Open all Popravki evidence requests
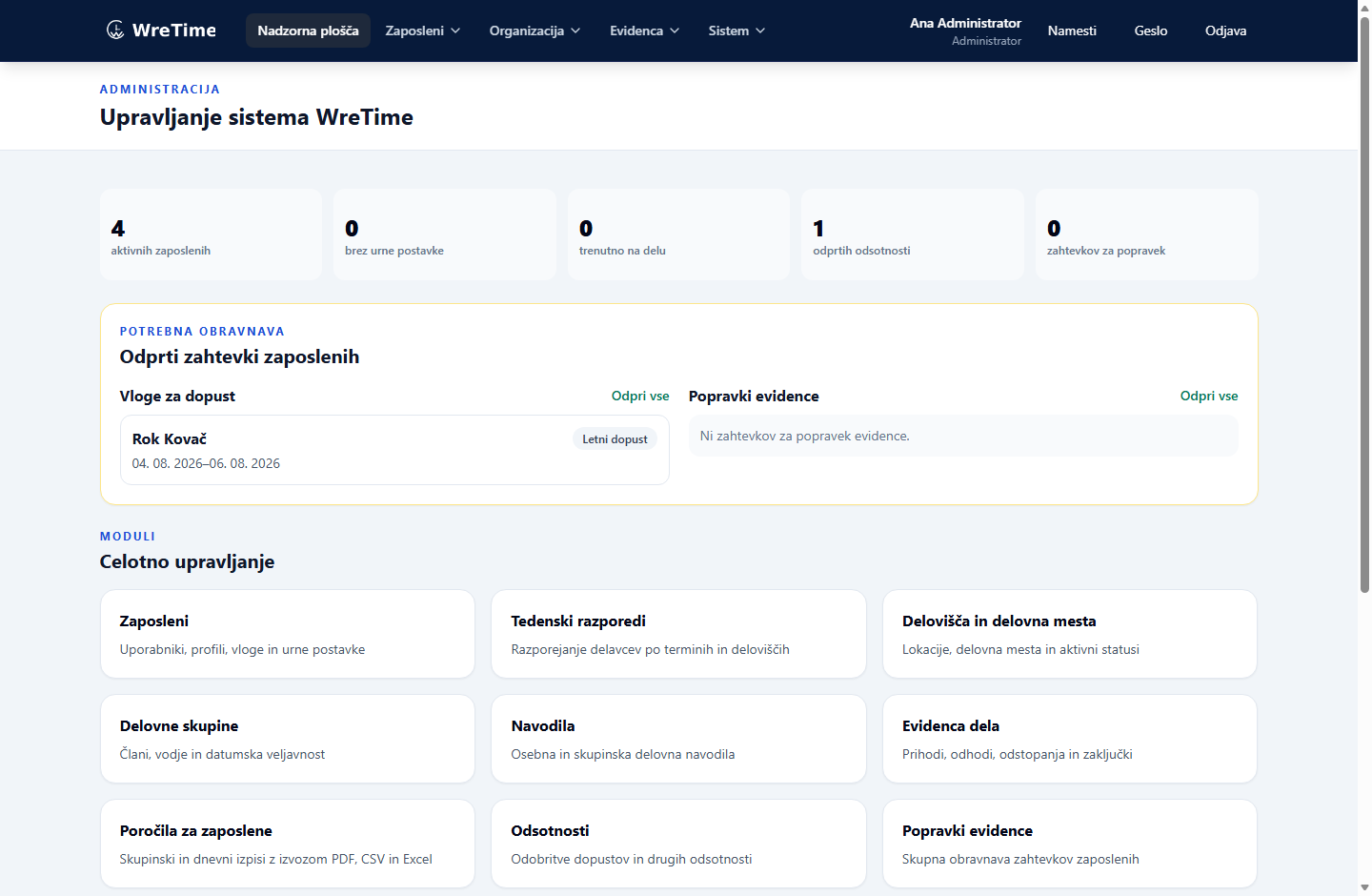The image size is (1372, 896). (1209, 396)
